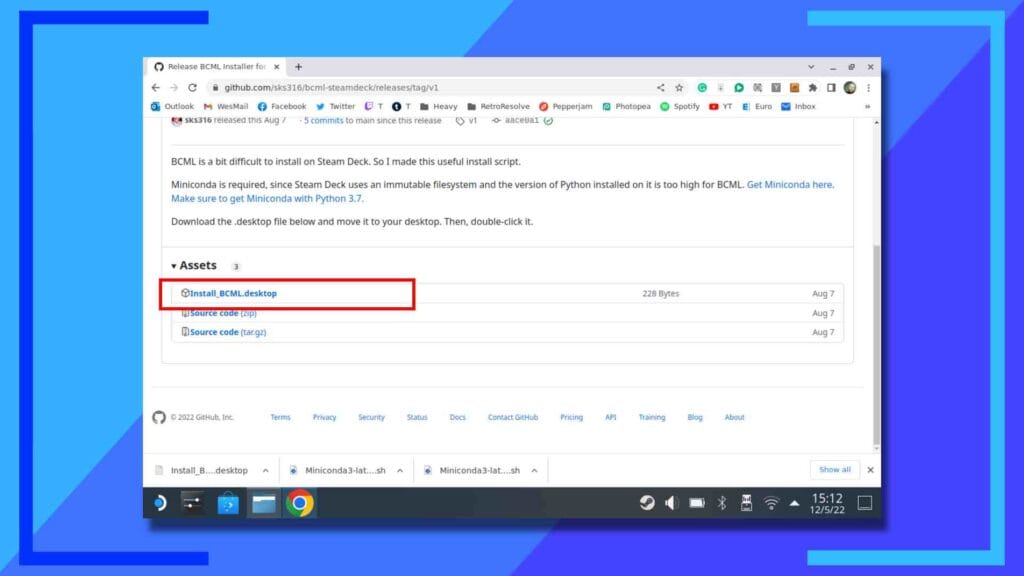1024x576 pixels.
Task: Open the Twitter bookmark
Action: pos(335,106)
